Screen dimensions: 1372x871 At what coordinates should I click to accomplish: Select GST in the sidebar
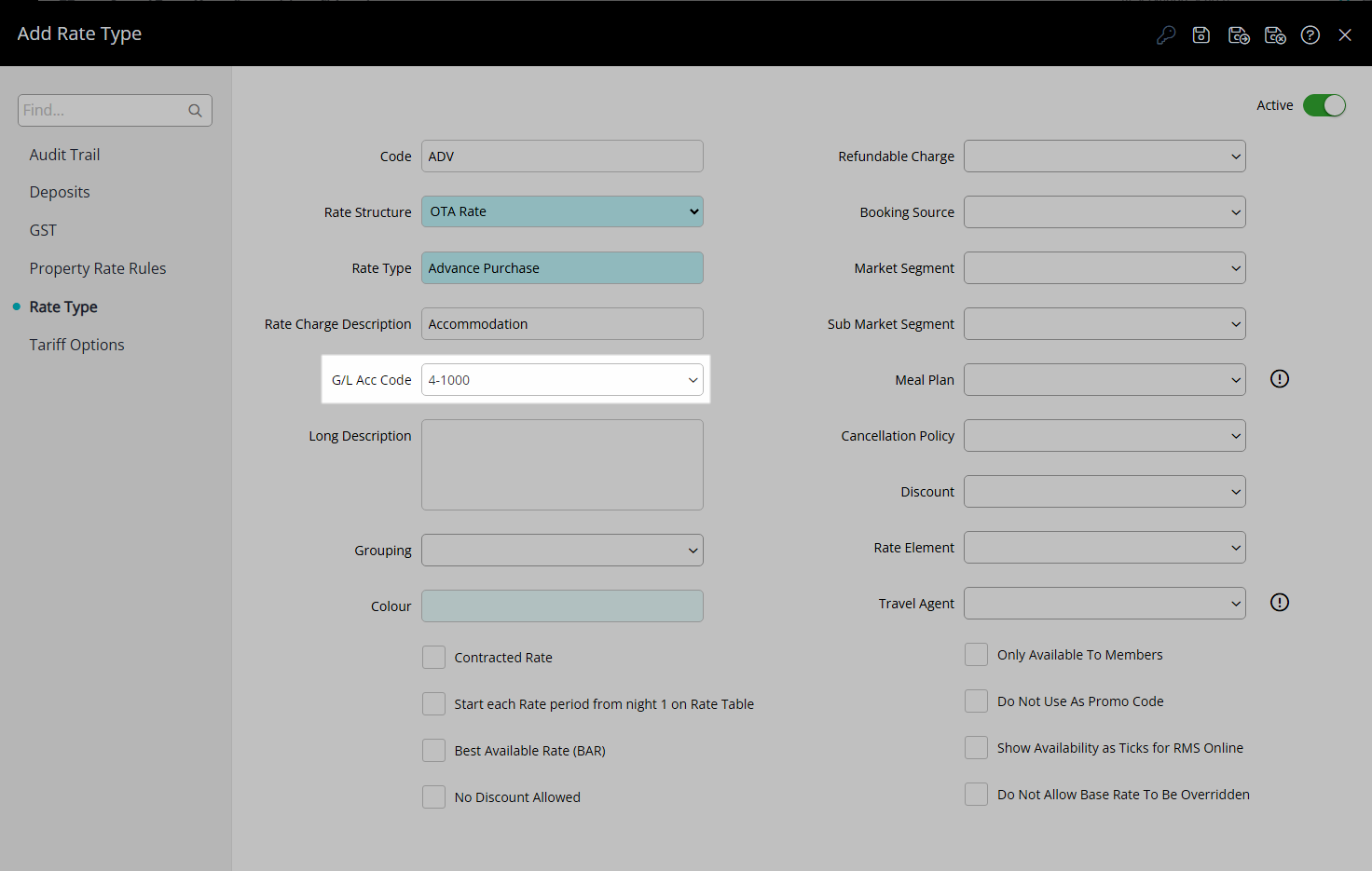click(43, 230)
